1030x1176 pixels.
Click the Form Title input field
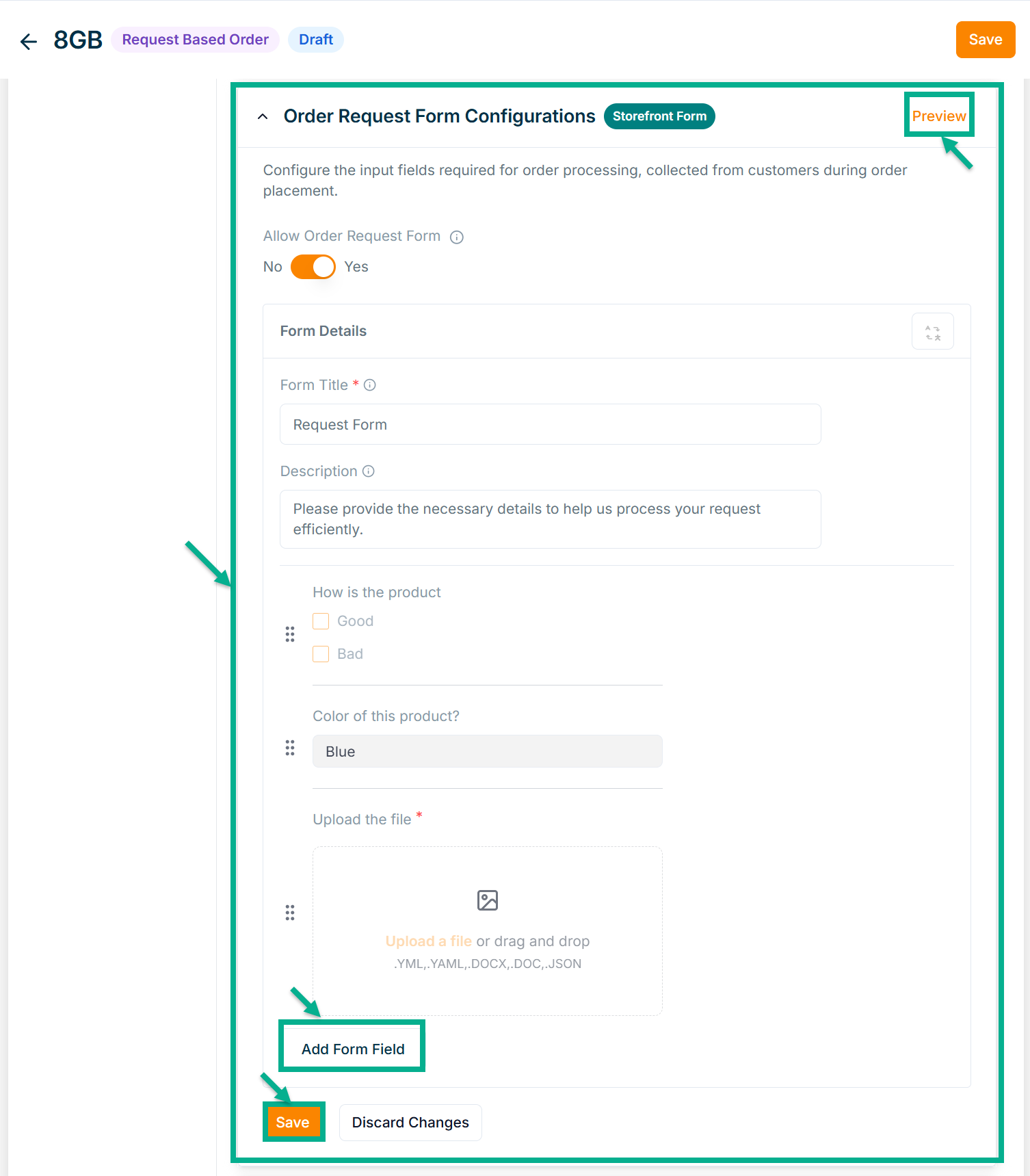pos(550,424)
